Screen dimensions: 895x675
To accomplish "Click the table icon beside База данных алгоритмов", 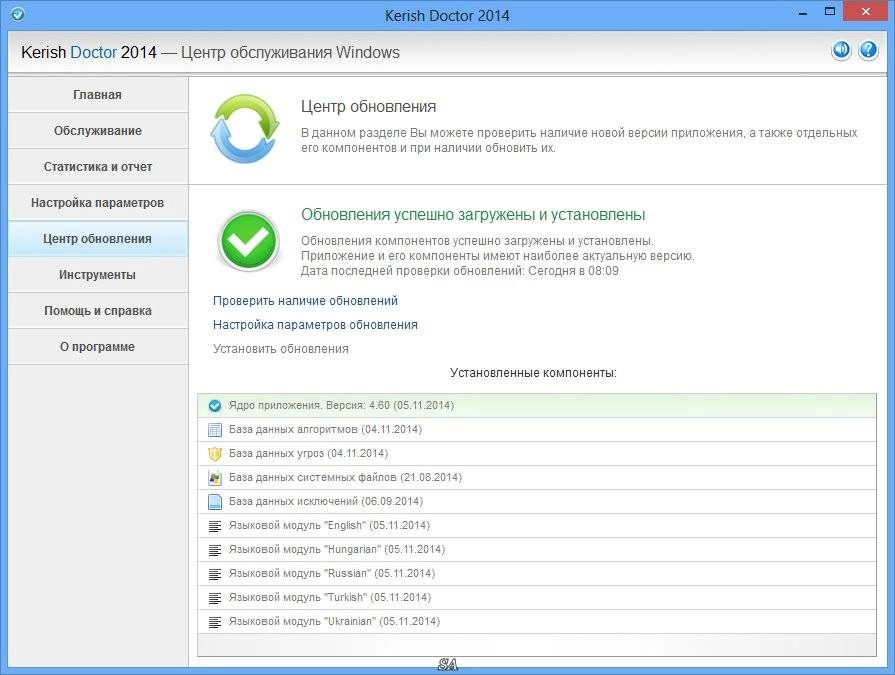I will [x=215, y=430].
